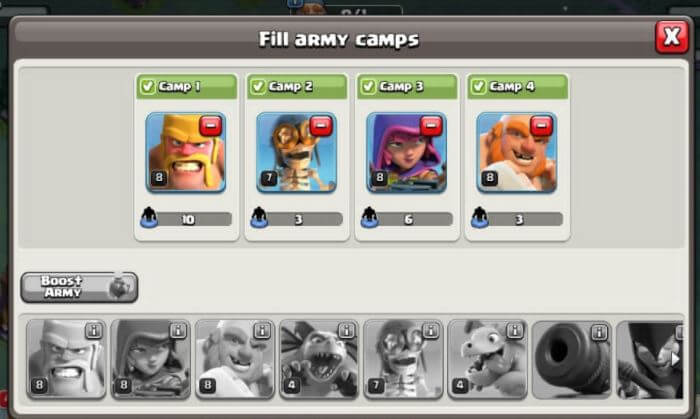Disable the Camp 4 checkbox
Image resolution: width=700 pixels, height=419 pixels.
click(479, 86)
